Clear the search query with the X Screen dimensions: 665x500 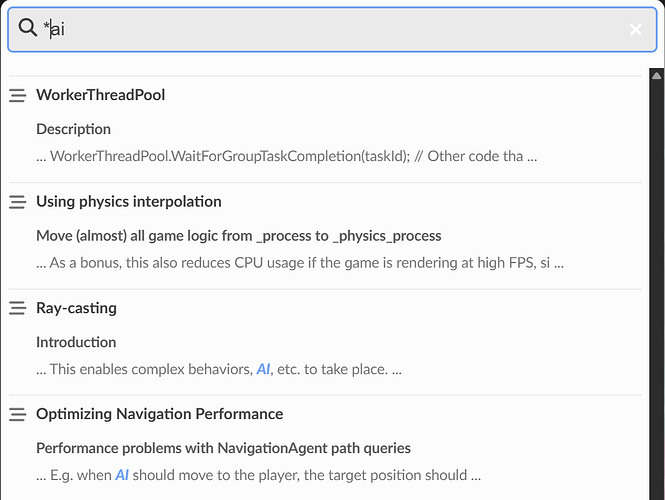pos(636,30)
